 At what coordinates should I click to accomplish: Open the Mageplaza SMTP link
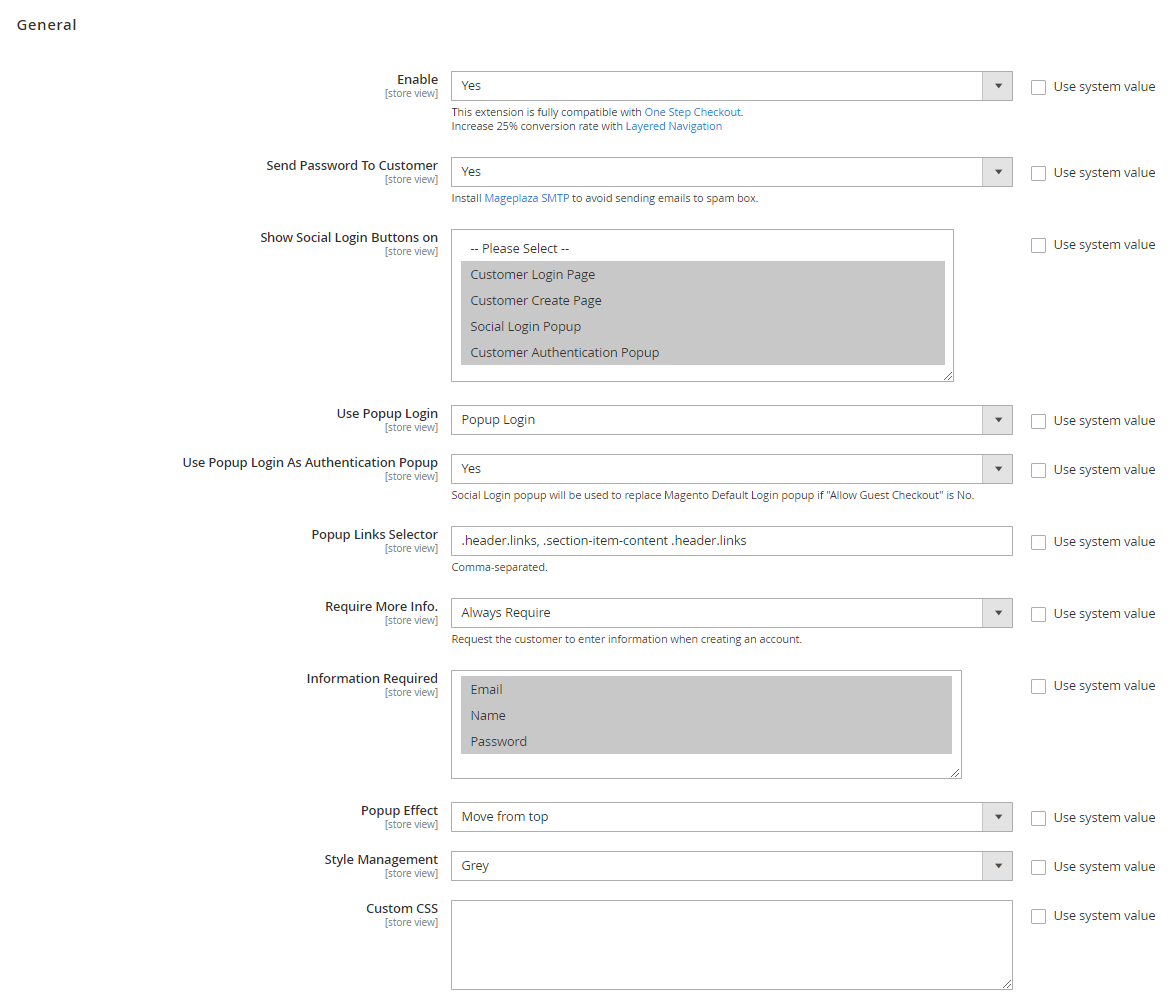point(526,198)
